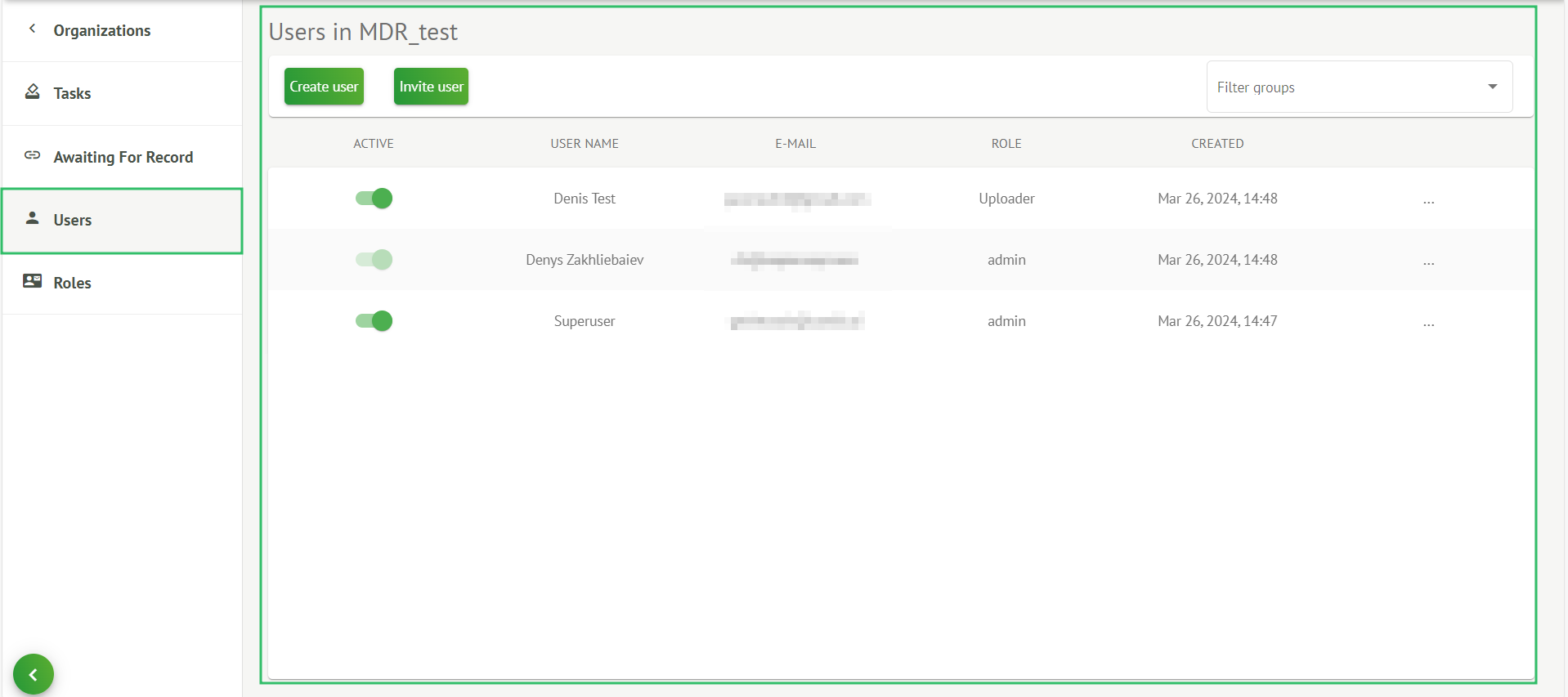The width and height of the screenshot is (1568, 697).
Task: Expand the Filter groups dropdown arrow
Action: [x=1492, y=87]
